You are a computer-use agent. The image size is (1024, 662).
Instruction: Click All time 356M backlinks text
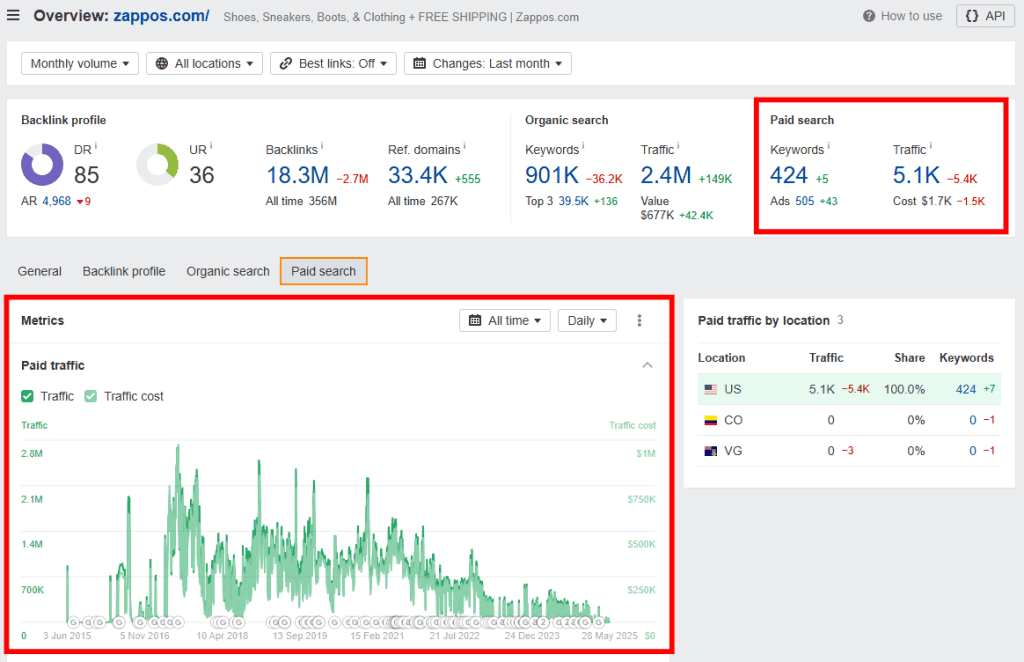(301, 201)
